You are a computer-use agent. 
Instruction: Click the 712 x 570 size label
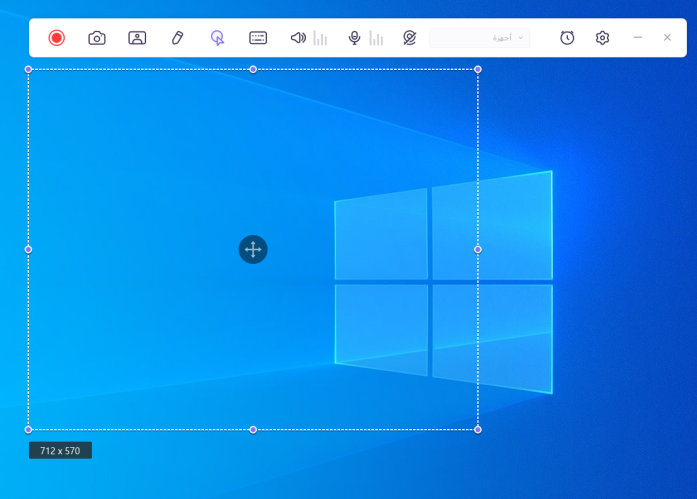(60, 451)
